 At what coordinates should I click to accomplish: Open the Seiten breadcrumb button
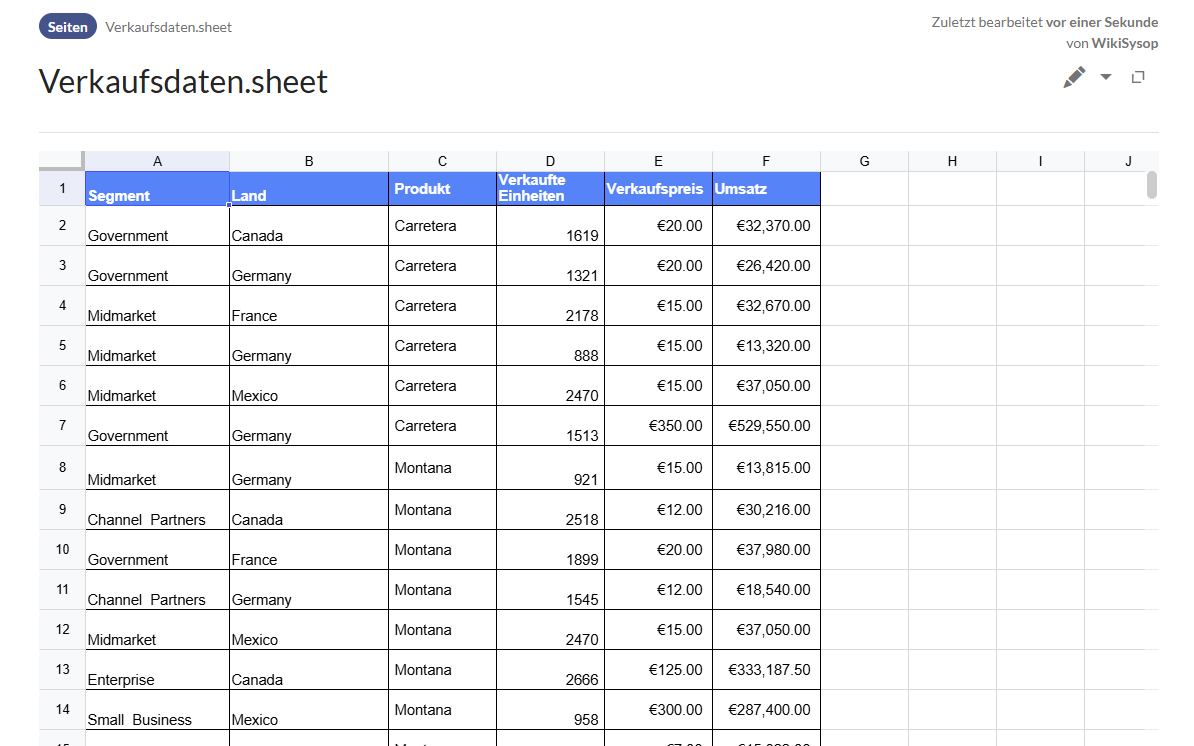coord(68,27)
